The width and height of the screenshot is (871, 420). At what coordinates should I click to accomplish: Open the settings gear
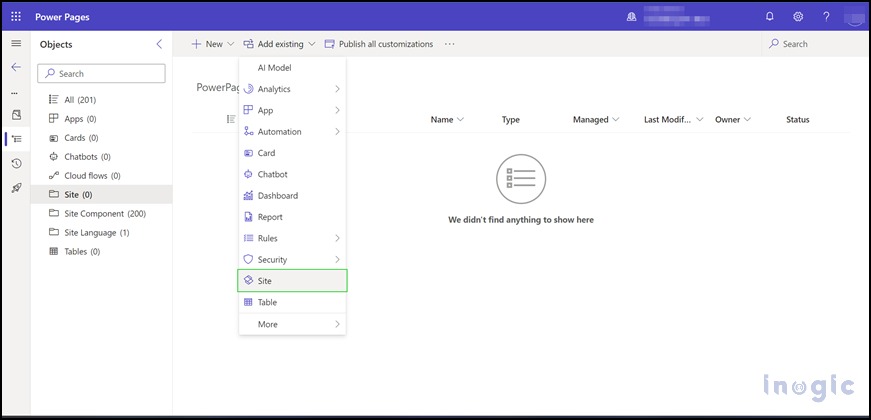coord(798,17)
